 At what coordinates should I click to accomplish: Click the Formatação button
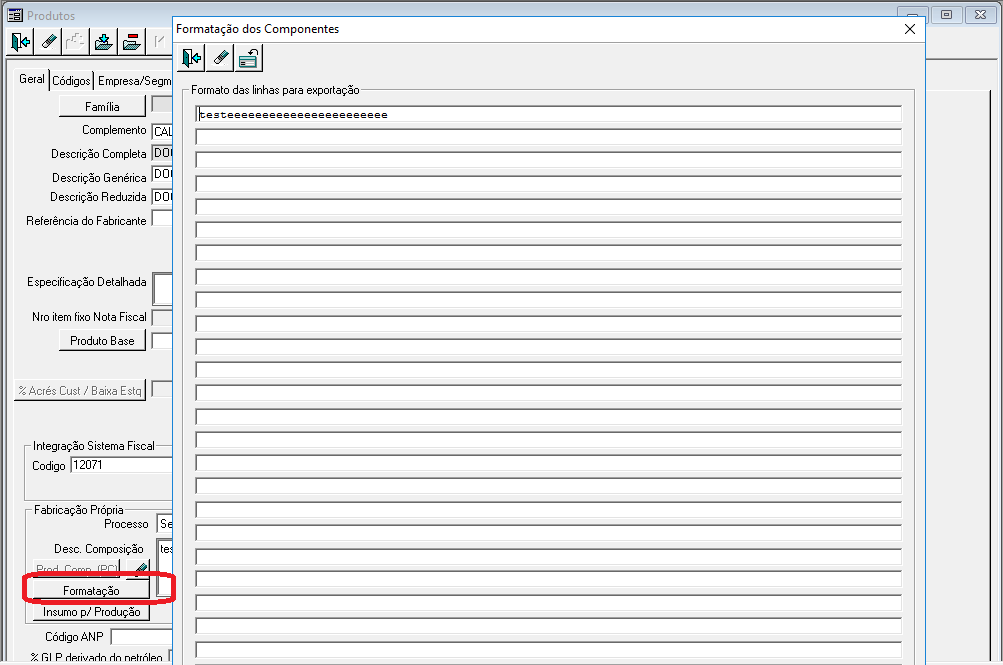tap(91, 590)
